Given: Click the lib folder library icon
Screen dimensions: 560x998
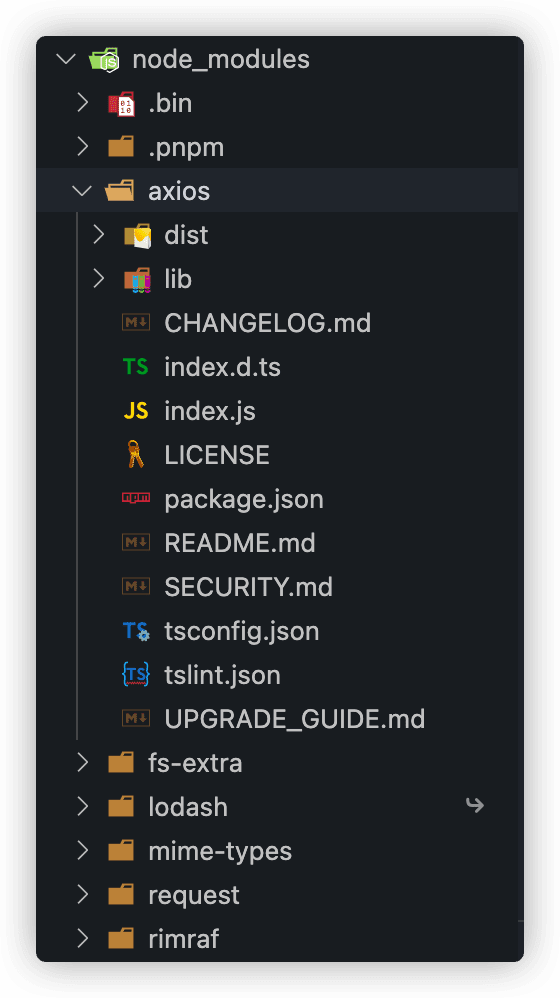Looking at the screenshot, I should 137,280.
